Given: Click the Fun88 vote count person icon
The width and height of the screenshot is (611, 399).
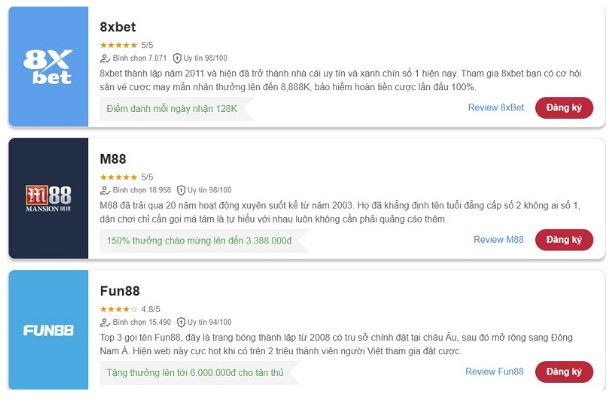Looking at the screenshot, I should [105, 323].
